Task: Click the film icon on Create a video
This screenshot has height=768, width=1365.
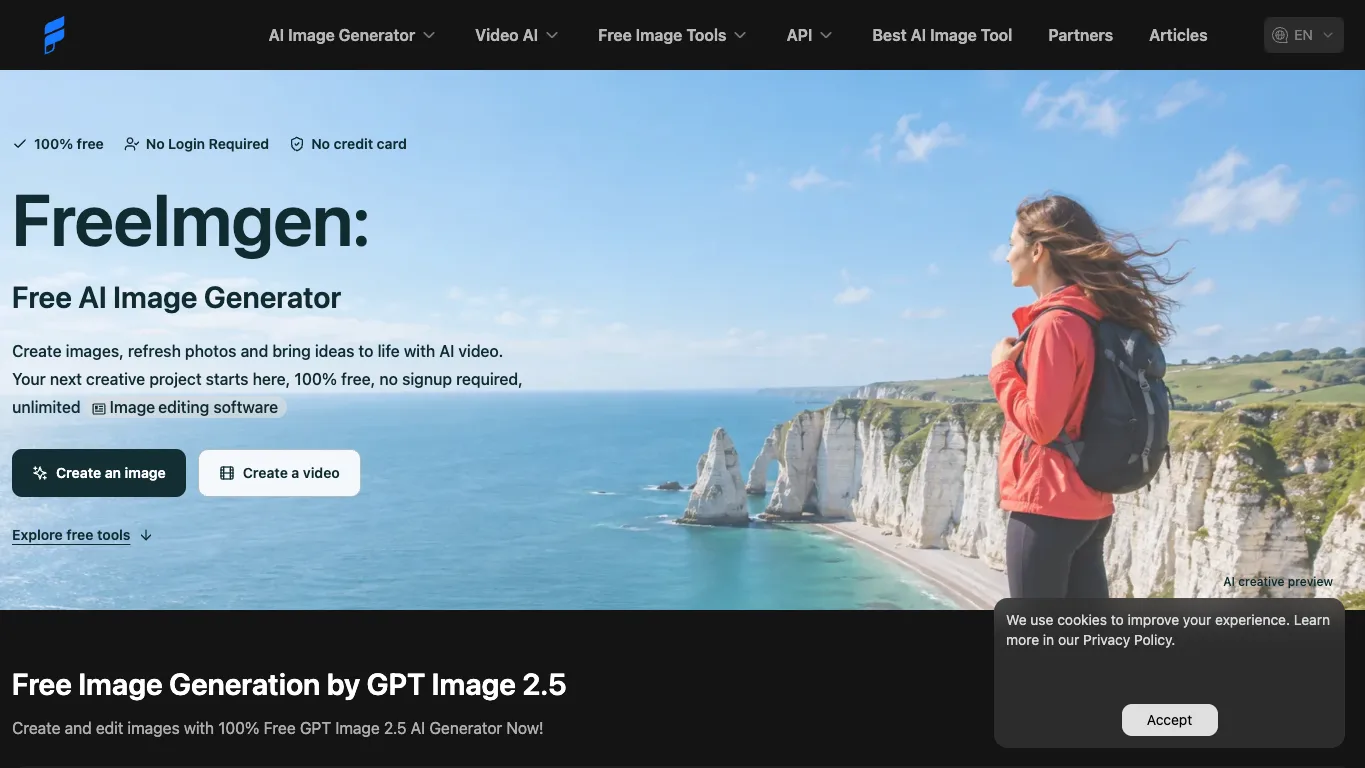Action: click(x=227, y=473)
